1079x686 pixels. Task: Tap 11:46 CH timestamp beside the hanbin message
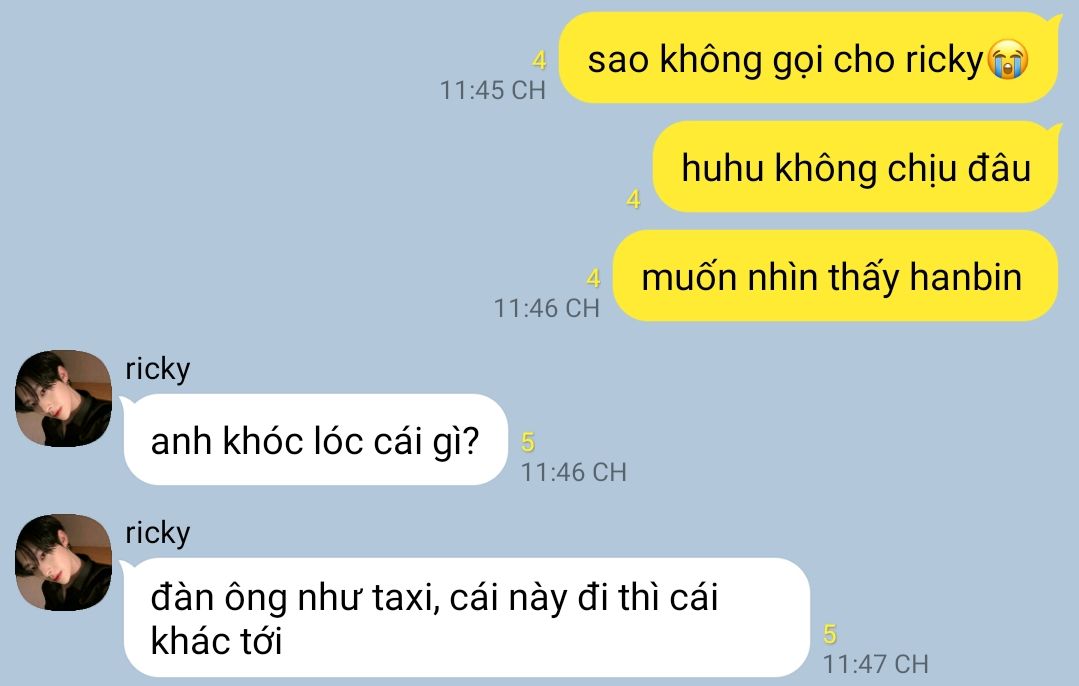(546, 308)
